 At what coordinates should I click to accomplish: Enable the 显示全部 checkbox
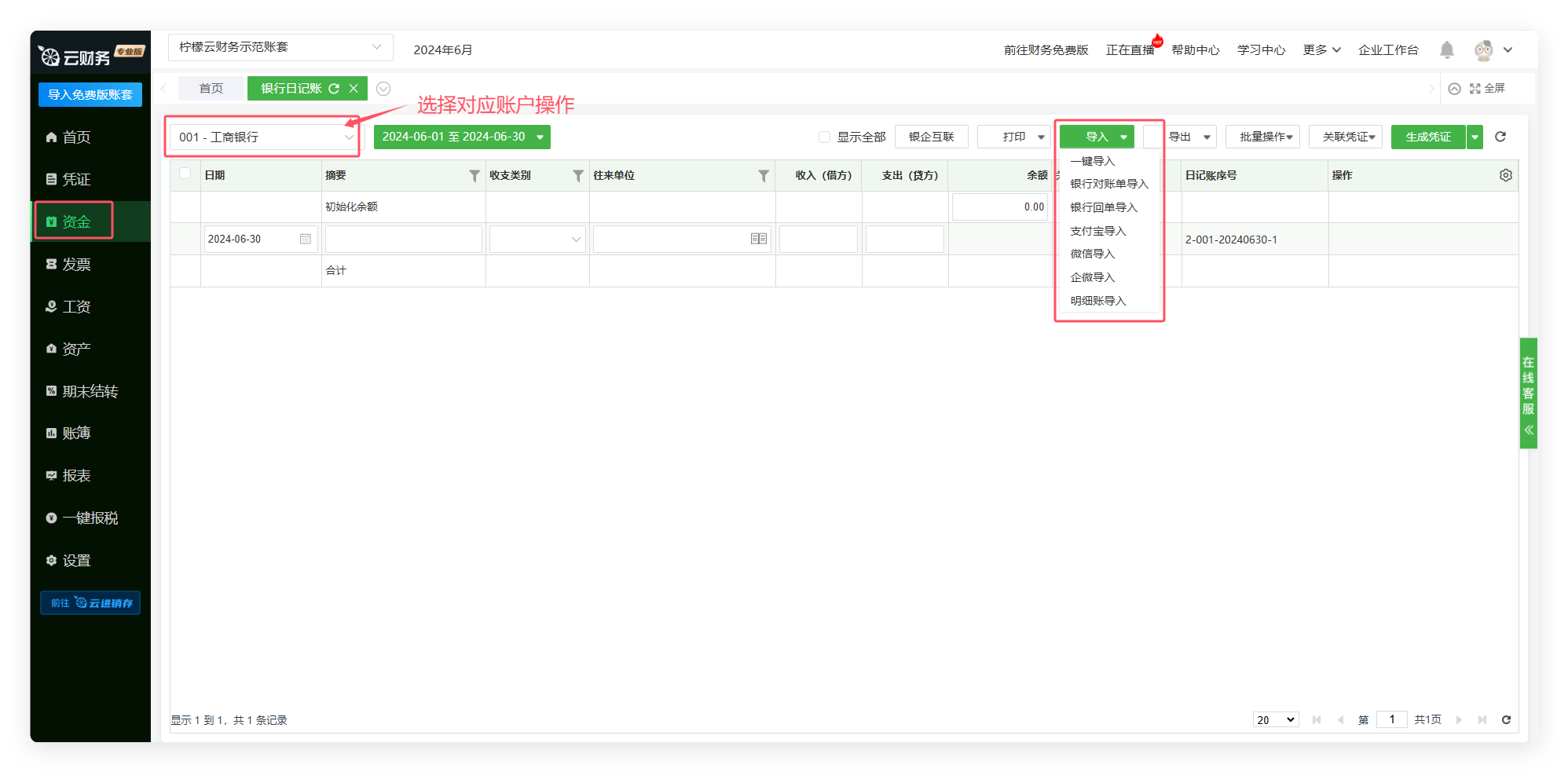coord(824,137)
